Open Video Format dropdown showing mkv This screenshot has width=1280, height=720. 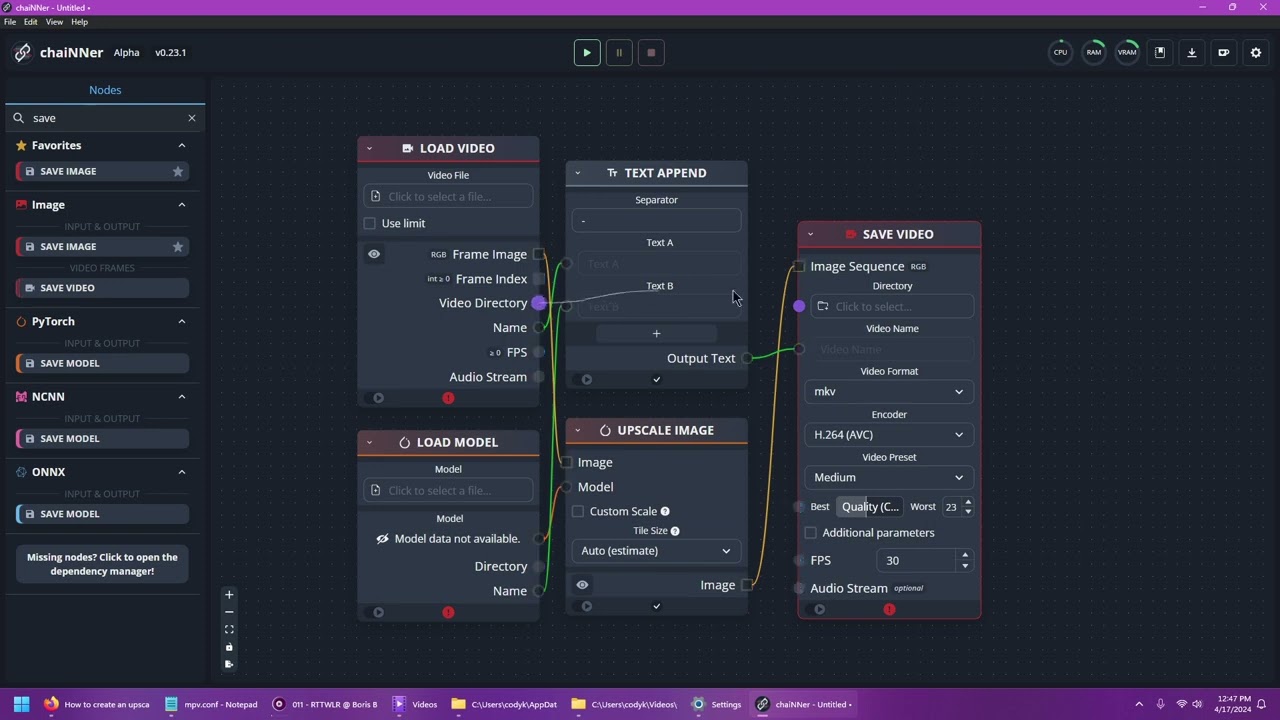[x=889, y=391]
